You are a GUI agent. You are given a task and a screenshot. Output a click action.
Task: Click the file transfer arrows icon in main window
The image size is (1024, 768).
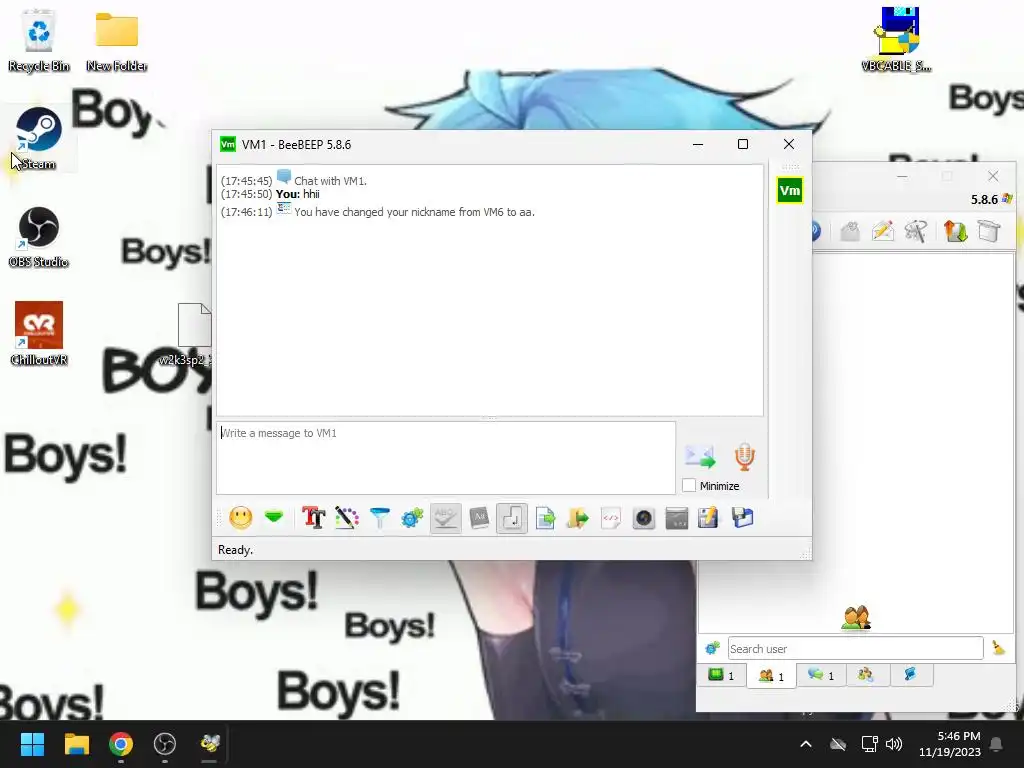pyautogui.click(x=955, y=231)
